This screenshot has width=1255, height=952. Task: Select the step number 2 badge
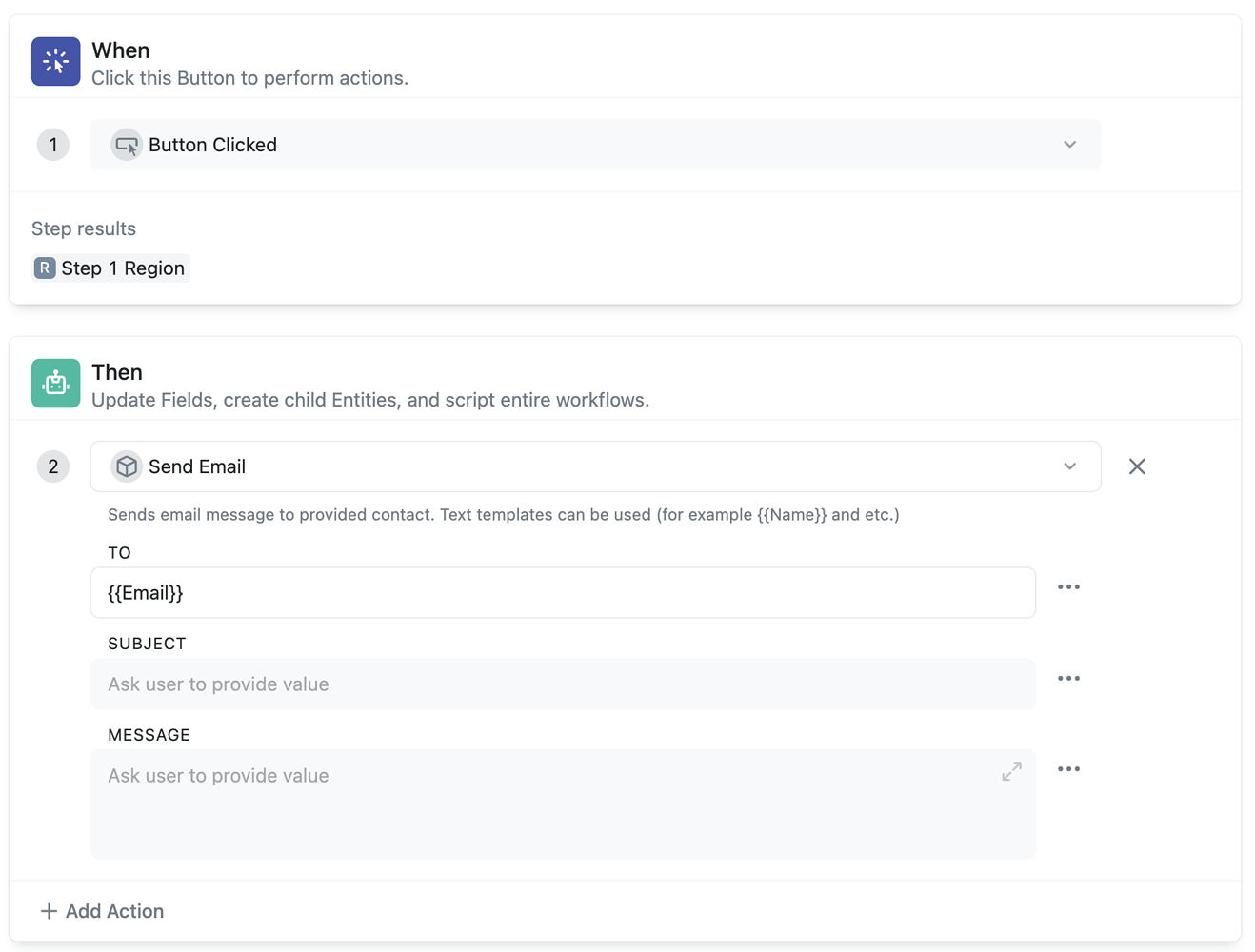tap(53, 466)
